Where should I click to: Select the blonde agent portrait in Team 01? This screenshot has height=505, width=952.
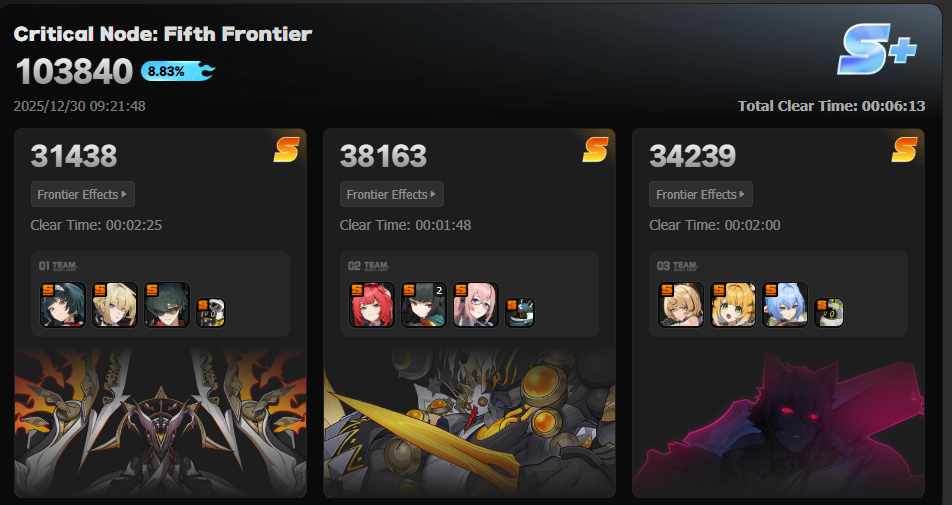pos(115,305)
